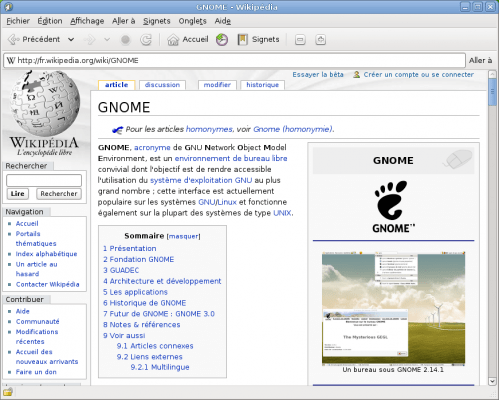Collapse the Sommaire with masquer
Viewport: 499px width, 400px height.
[183, 236]
